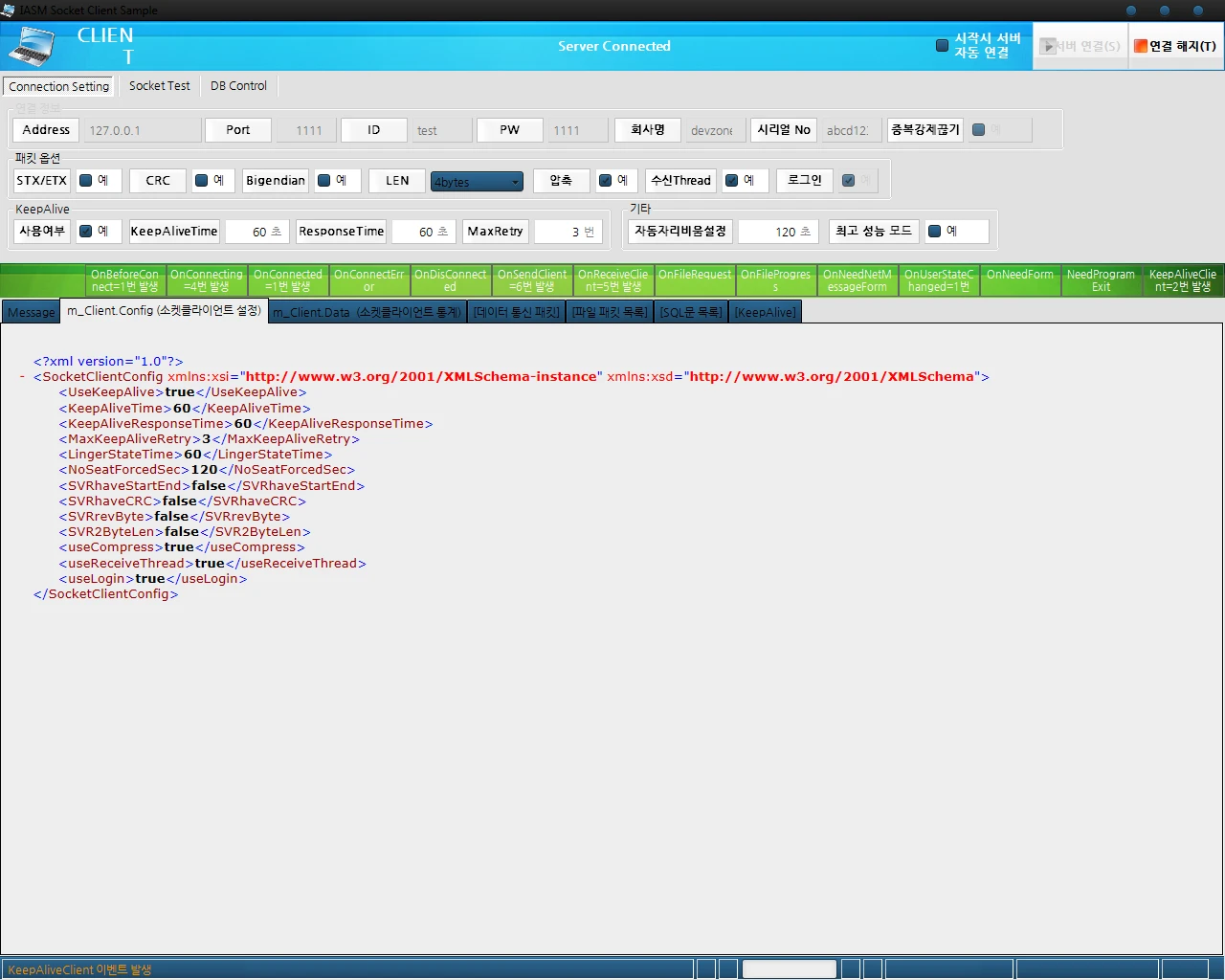The width and height of the screenshot is (1225, 980).
Task: Open the m_Client.Data statistics tab
Action: click(x=367, y=312)
